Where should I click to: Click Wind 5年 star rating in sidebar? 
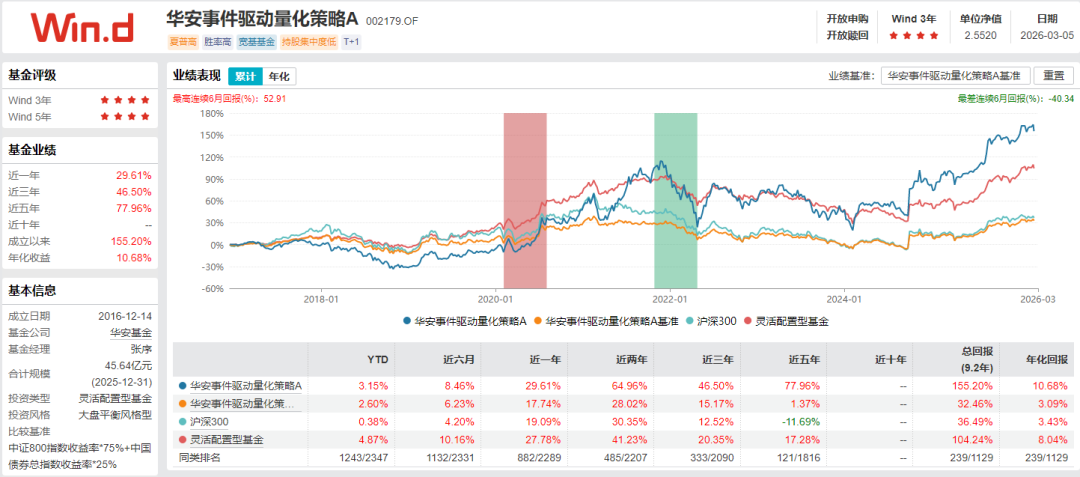(x=125, y=117)
